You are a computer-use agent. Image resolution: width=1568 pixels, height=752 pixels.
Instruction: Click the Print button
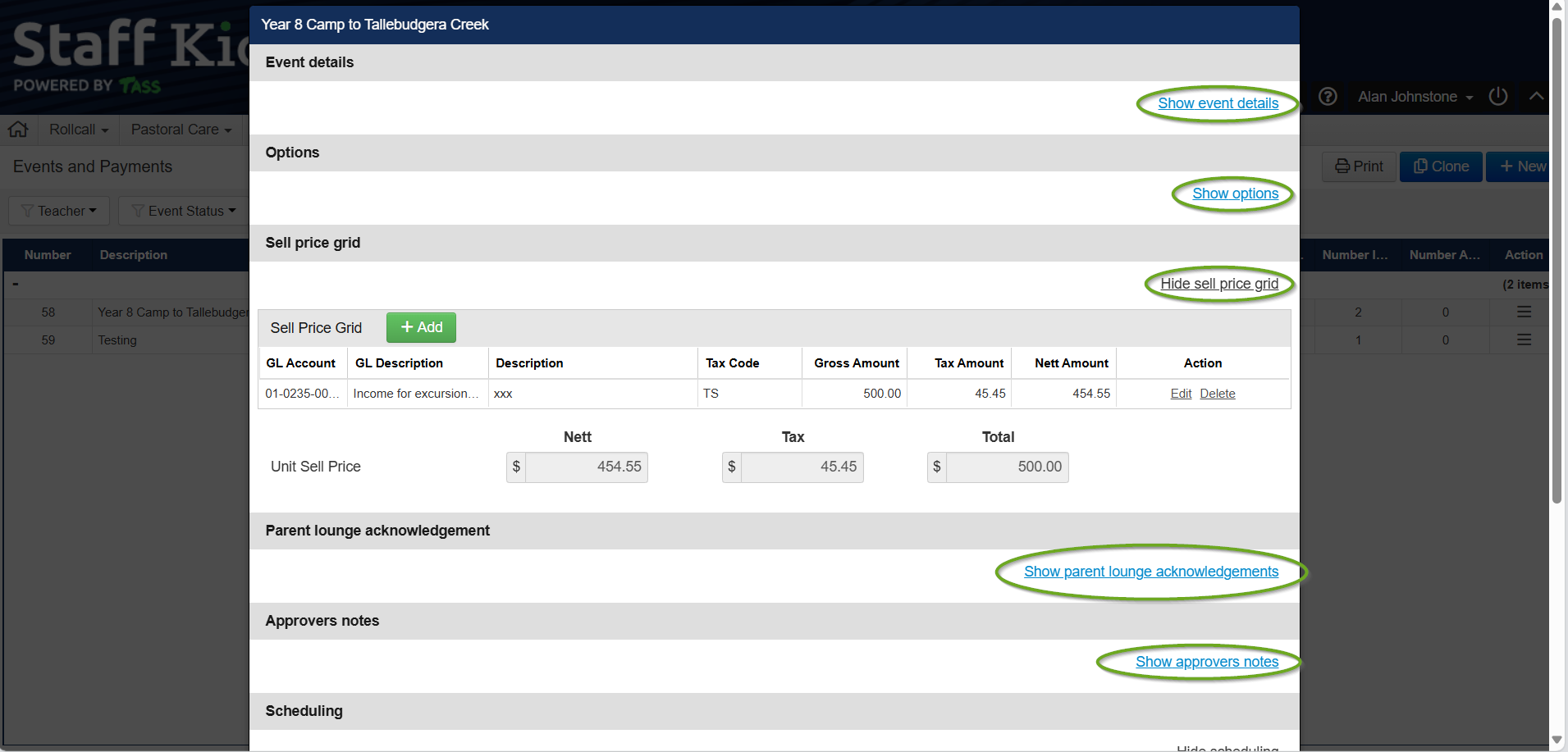[1358, 166]
